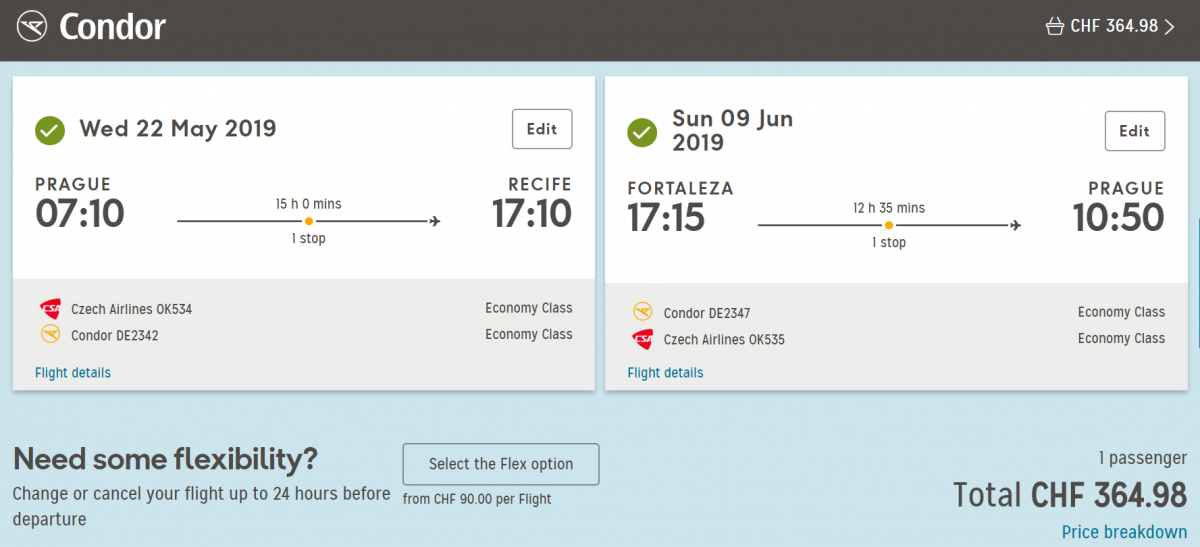Expand Flight details for Prague to Recife
The image size is (1200, 547).
(73, 373)
